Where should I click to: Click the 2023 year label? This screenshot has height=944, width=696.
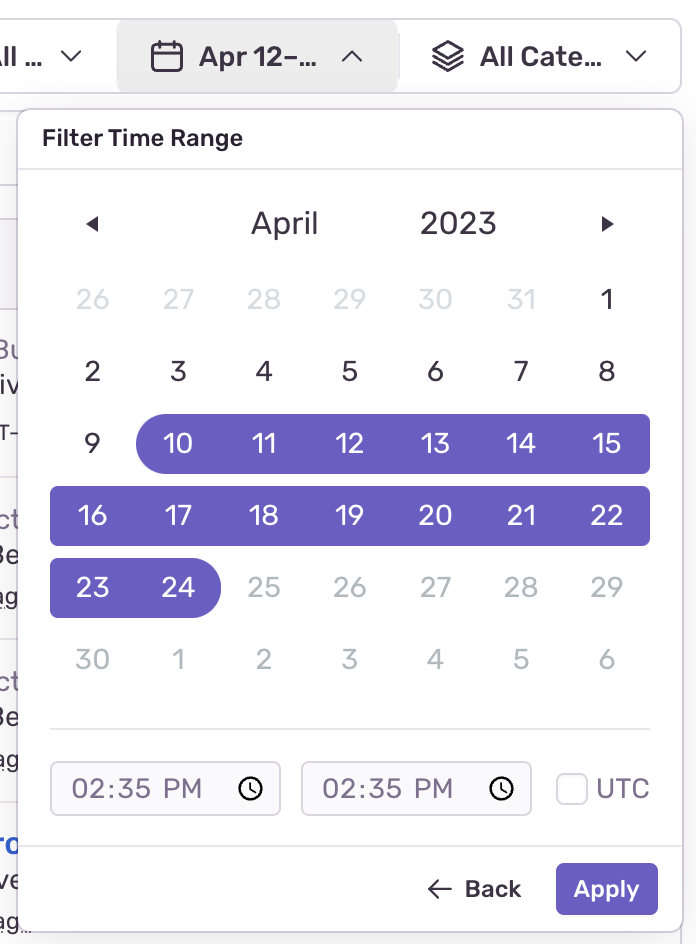pyautogui.click(x=458, y=223)
